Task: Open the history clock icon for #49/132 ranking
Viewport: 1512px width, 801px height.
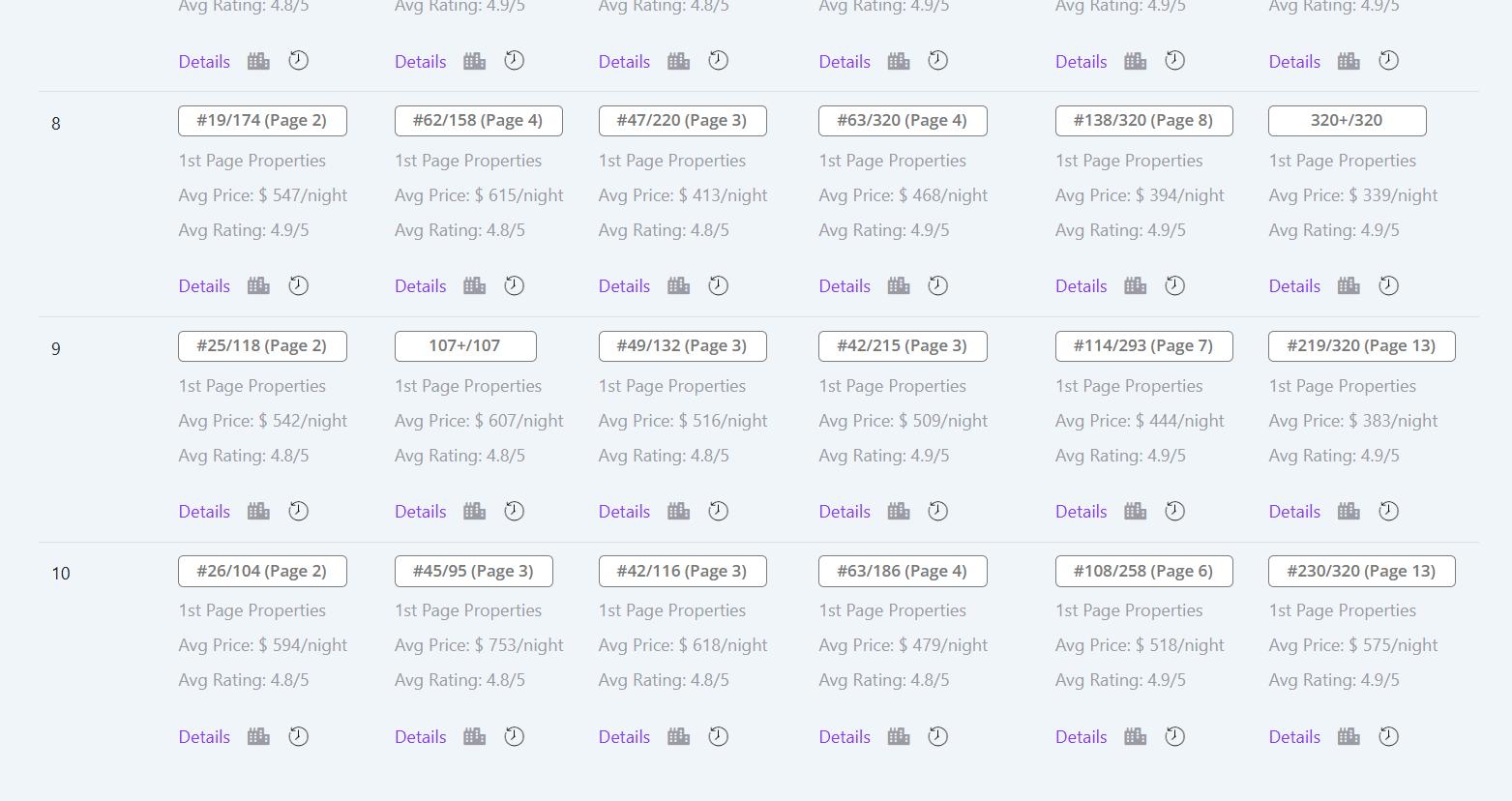Action: pos(719,511)
